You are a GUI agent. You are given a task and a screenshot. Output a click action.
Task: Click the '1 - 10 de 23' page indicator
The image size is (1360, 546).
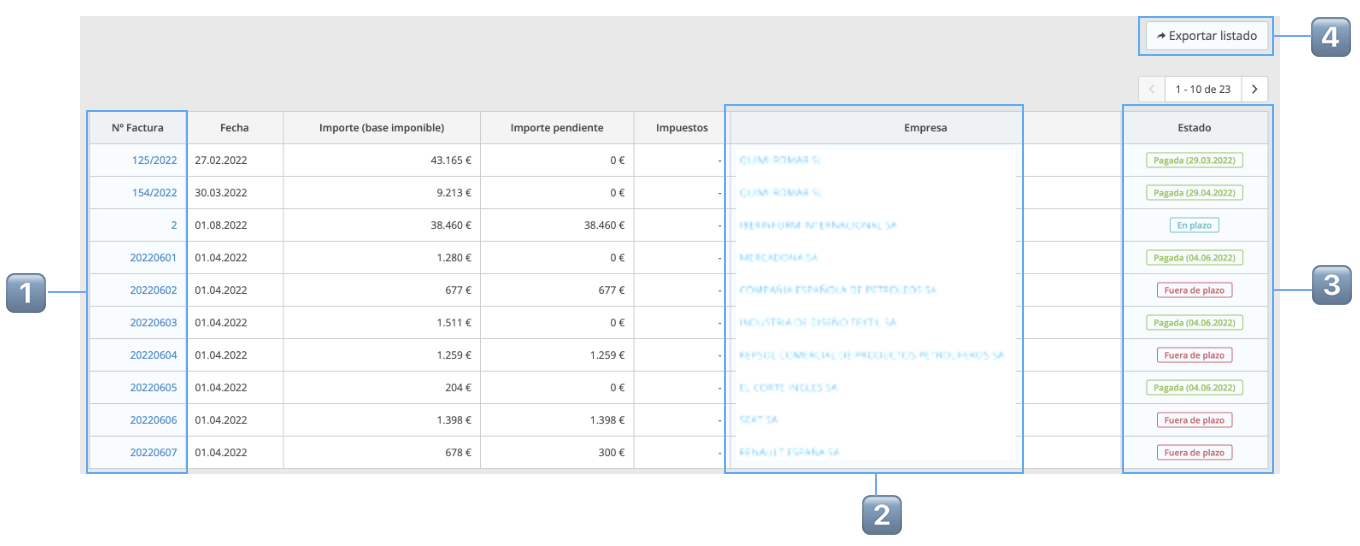coord(1203,89)
